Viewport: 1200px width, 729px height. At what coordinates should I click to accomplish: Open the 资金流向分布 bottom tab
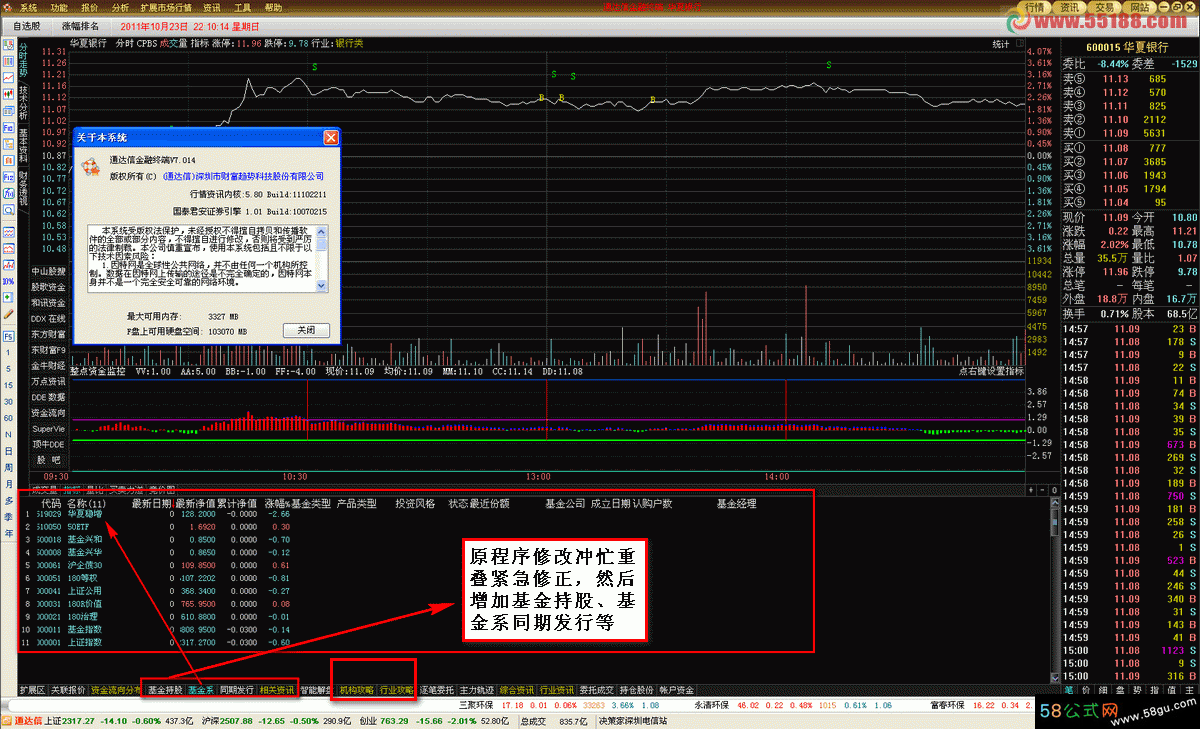[116, 690]
